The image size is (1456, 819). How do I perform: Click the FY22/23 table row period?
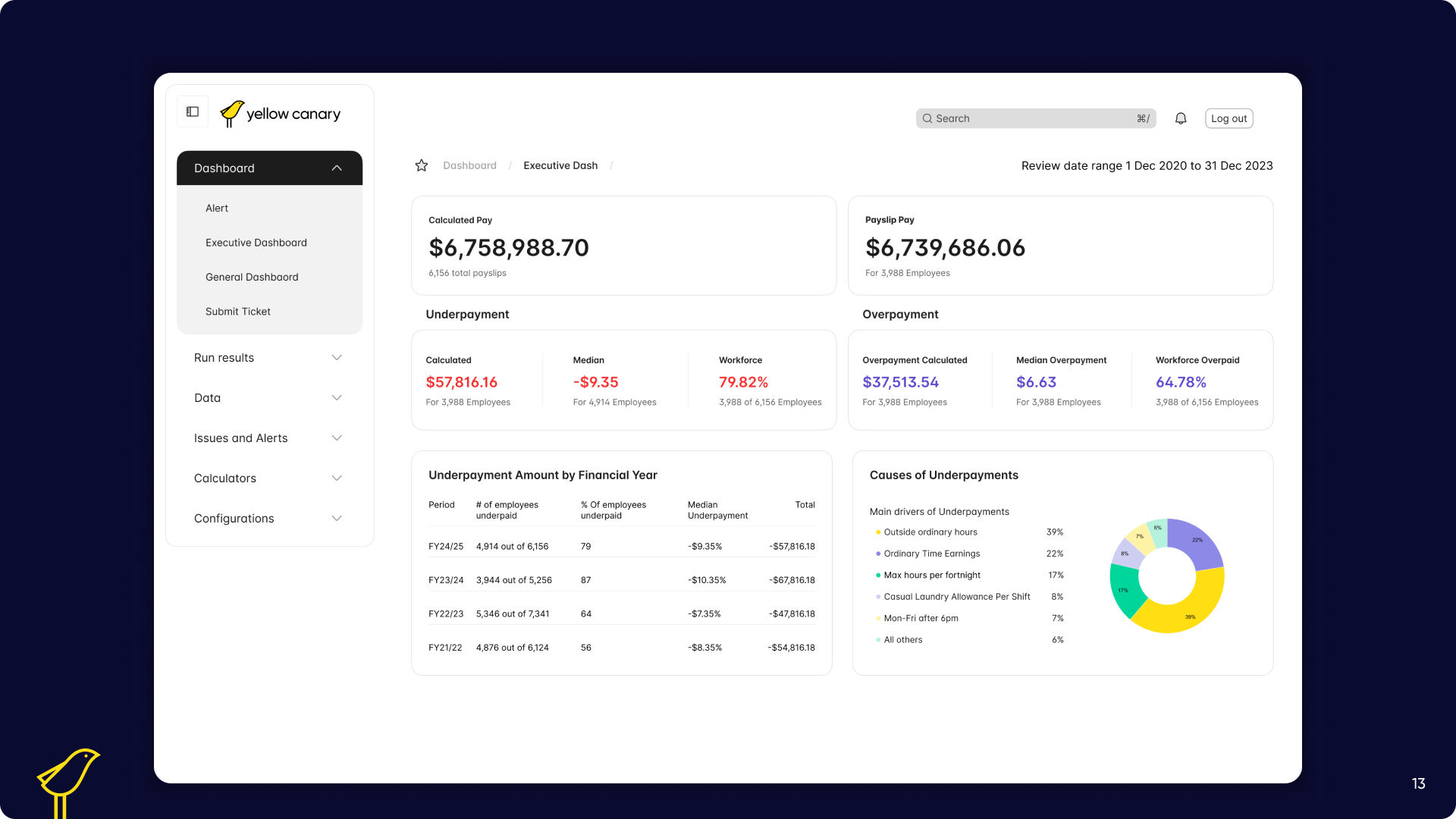(446, 614)
